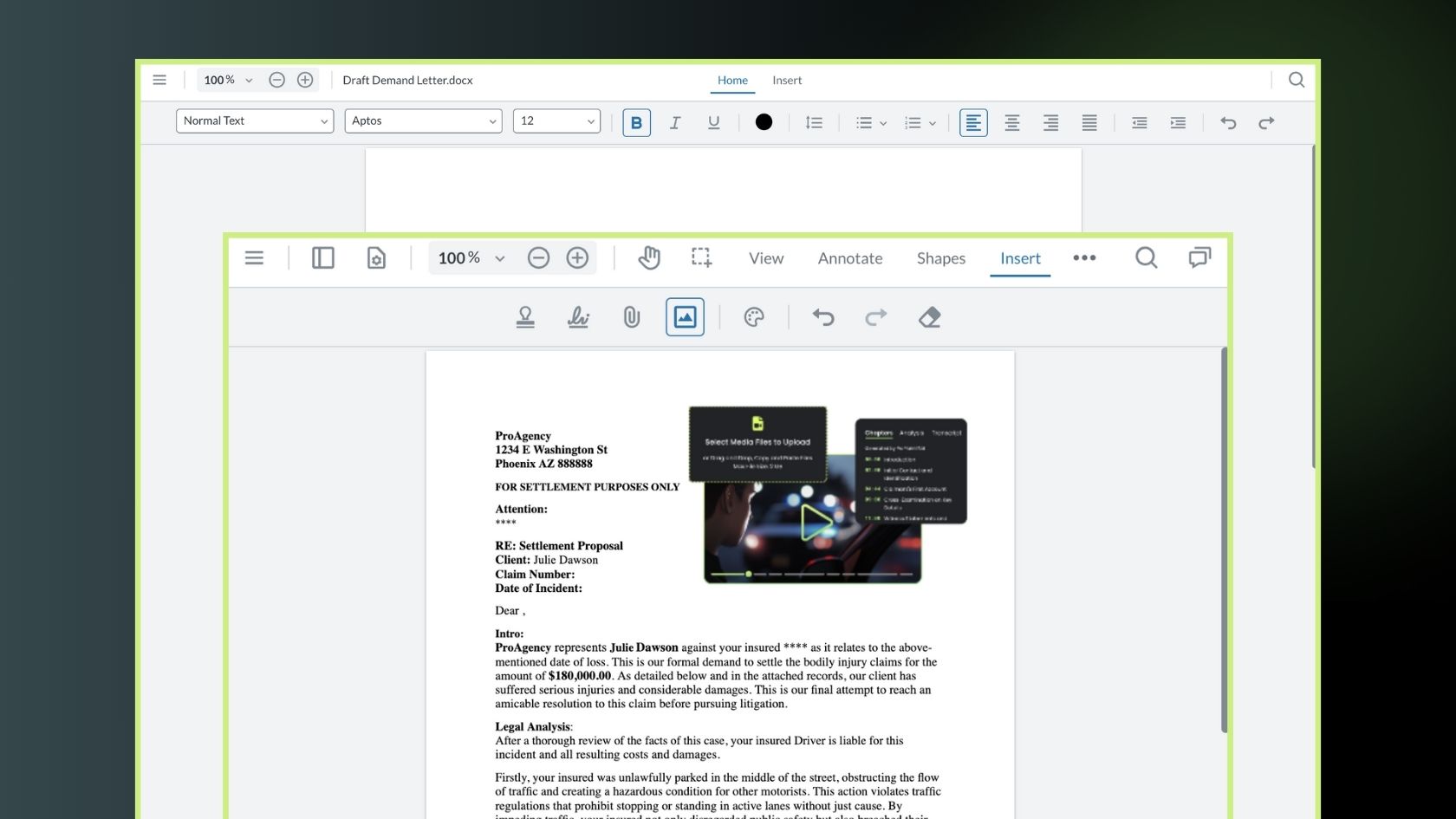The image size is (1456, 819).
Task: Undo in the docx editor toolbar
Action: 1228,122
